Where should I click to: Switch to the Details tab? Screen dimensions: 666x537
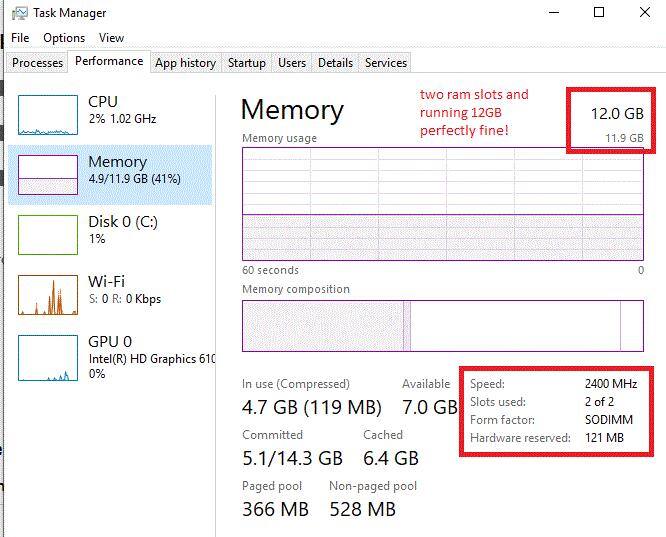pyautogui.click(x=335, y=63)
